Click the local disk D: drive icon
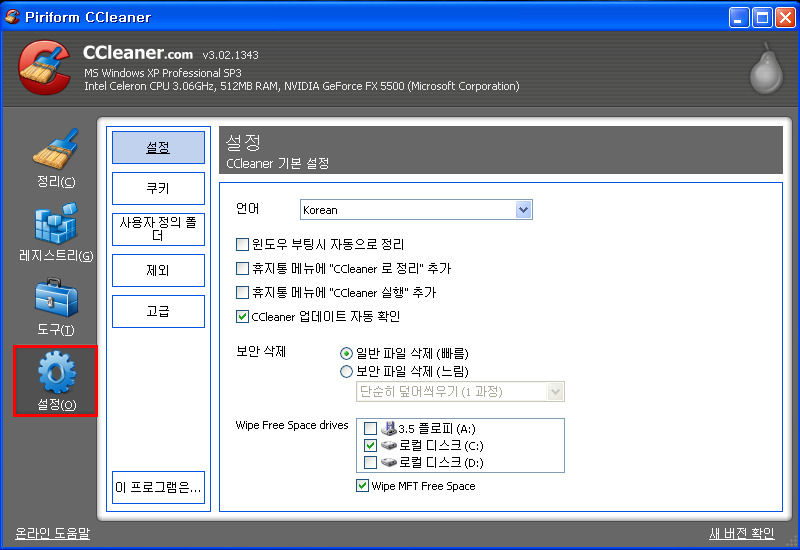Image resolution: width=800 pixels, height=550 pixels. point(389,462)
